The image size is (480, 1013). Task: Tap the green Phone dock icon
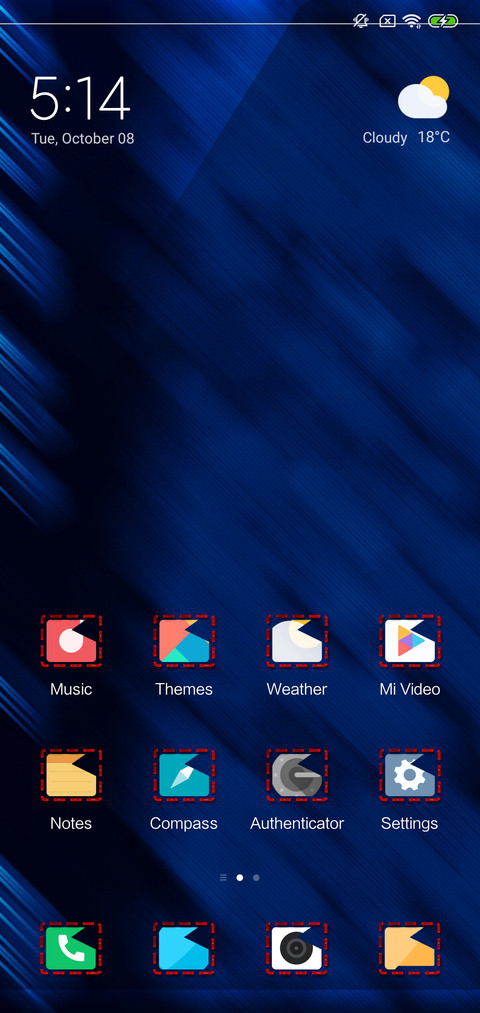click(71, 948)
